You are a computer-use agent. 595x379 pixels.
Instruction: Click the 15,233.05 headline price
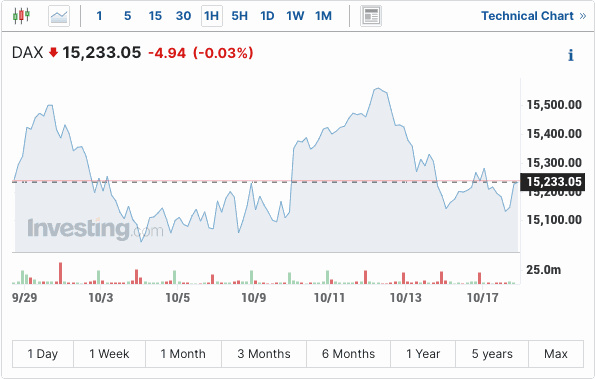coord(102,53)
